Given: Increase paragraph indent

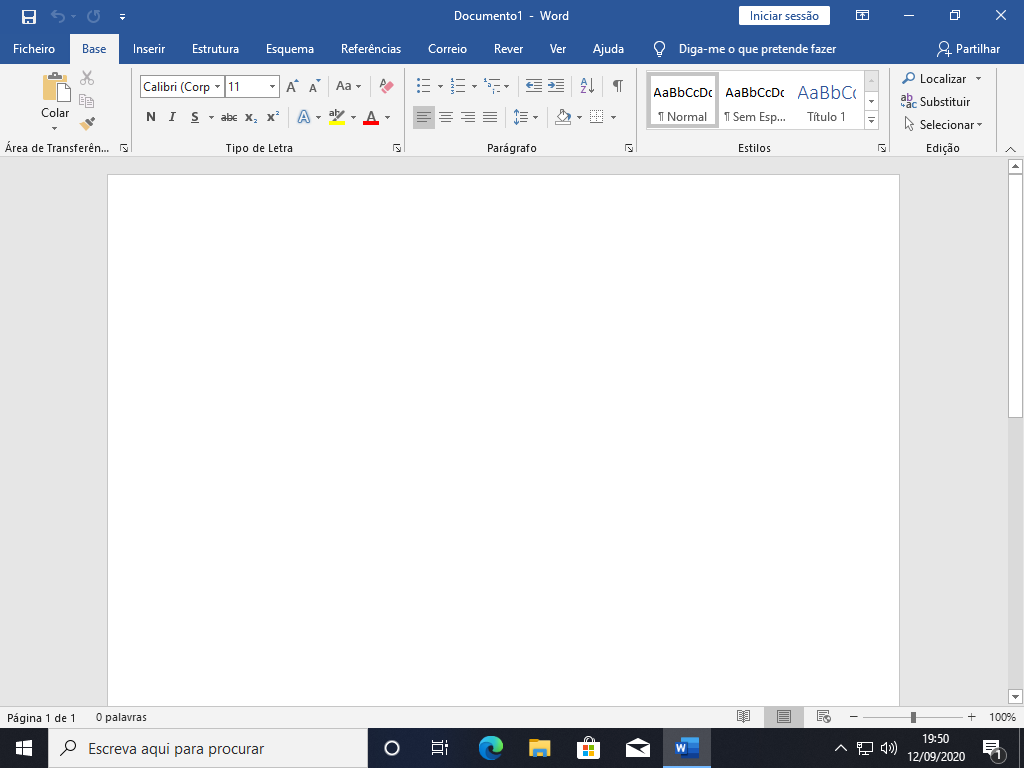Looking at the screenshot, I should click(x=556, y=86).
